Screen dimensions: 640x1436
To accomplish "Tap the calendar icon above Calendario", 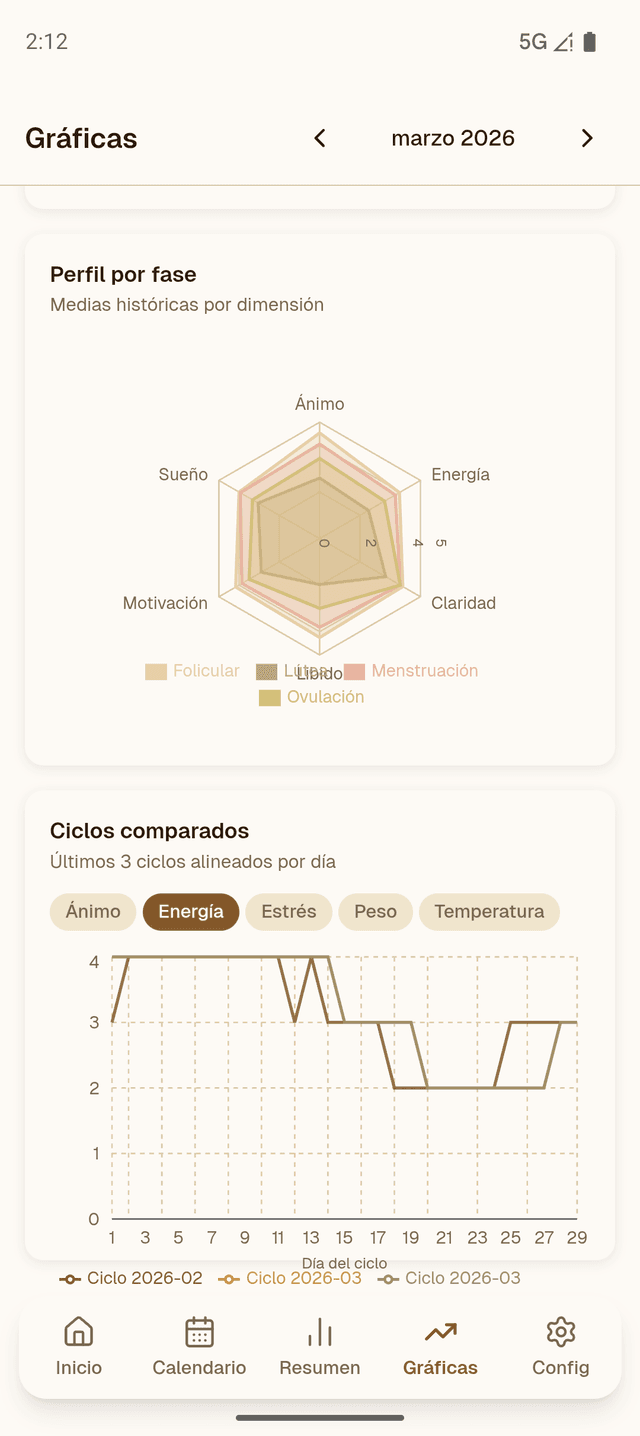I will pyautogui.click(x=198, y=1331).
